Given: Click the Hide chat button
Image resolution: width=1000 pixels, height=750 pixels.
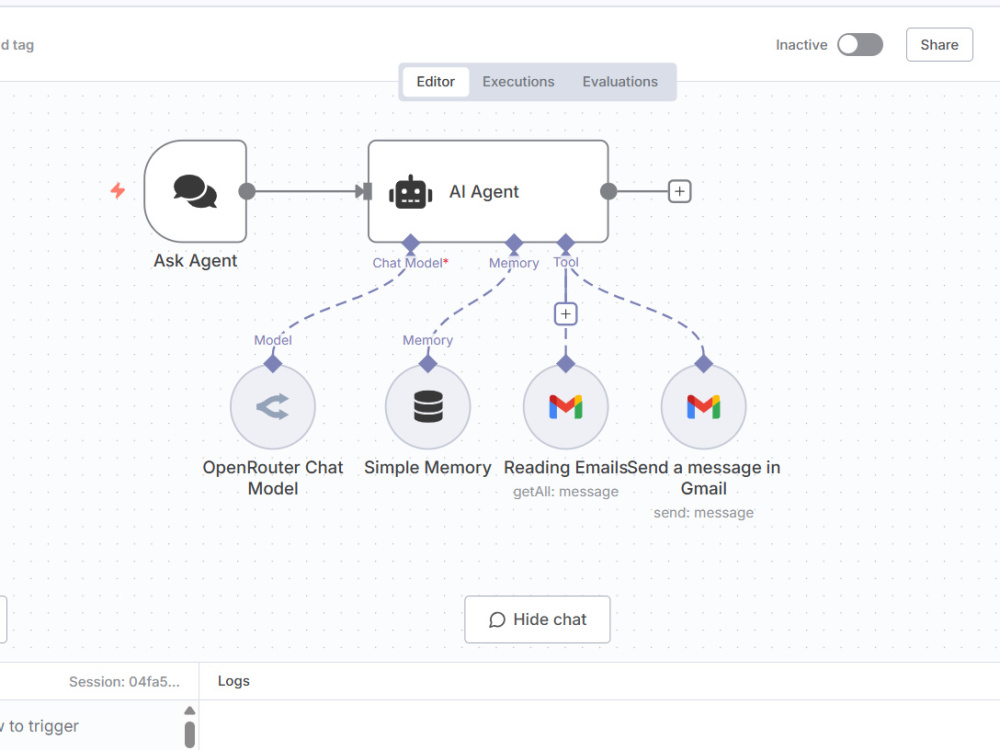Looking at the screenshot, I should point(537,619).
